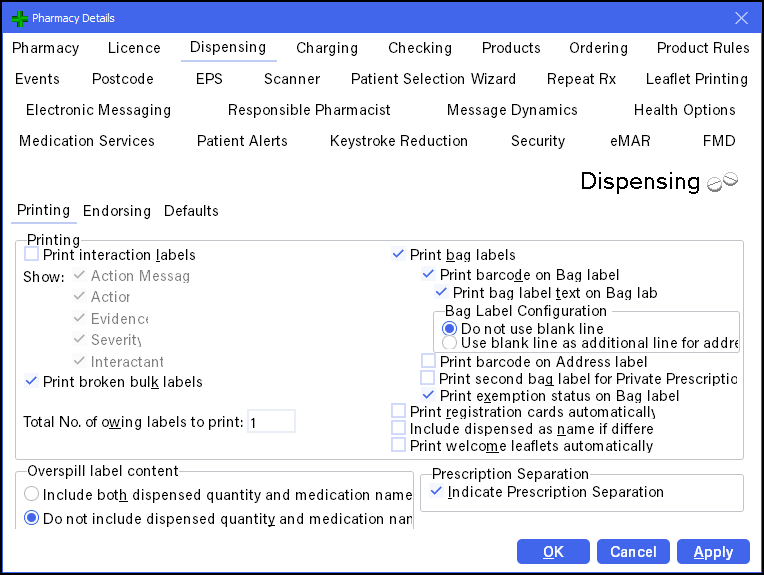764x575 pixels.
Task: Click the owing labels number field
Action: [x=271, y=422]
